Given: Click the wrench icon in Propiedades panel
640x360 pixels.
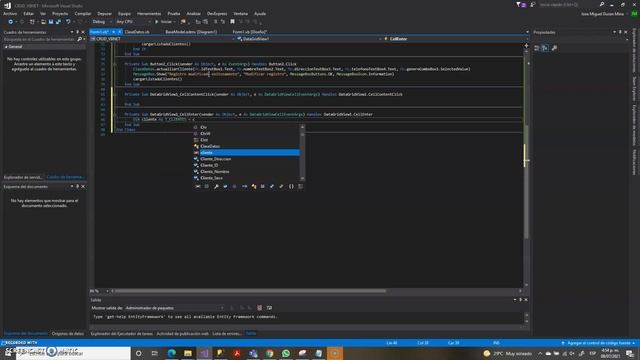Looking at the screenshot, I should pyautogui.click(x=554, y=48).
